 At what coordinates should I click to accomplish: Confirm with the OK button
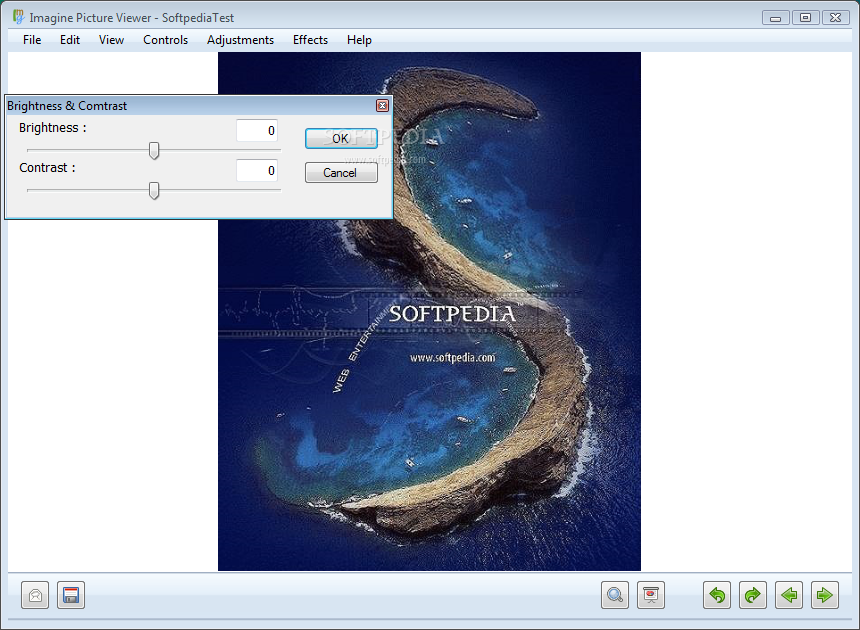[341, 138]
